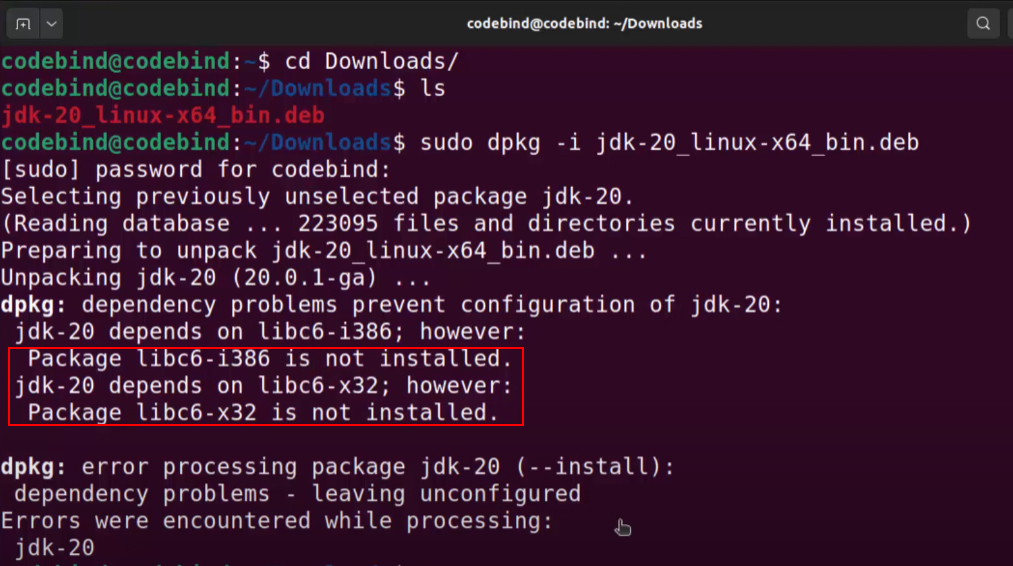The height and width of the screenshot is (566, 1013).
Task: Click the window title codebind@codebind: ~/Downloads
Action: click(584, 23)
